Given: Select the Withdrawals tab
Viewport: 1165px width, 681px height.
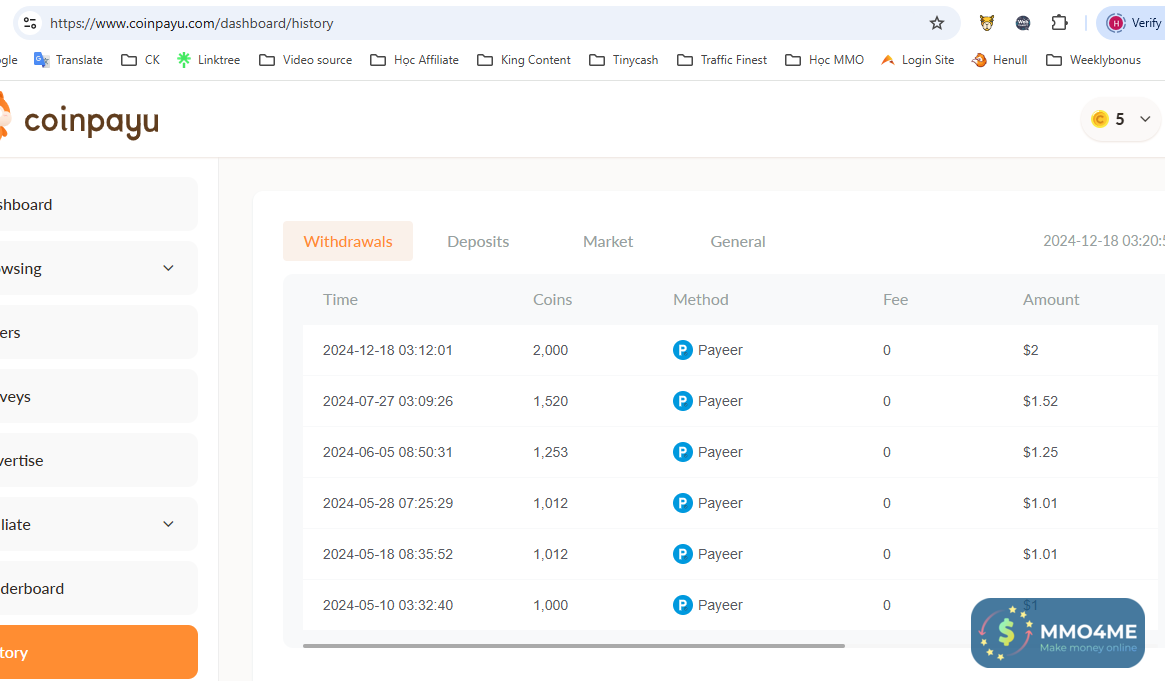Looking at the screenshot, I should pos(348,241).
